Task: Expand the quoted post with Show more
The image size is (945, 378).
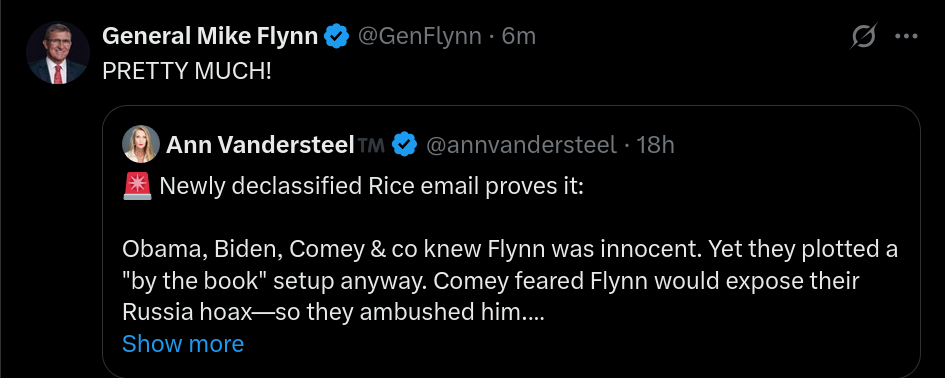Action: [x=183, y=344]
